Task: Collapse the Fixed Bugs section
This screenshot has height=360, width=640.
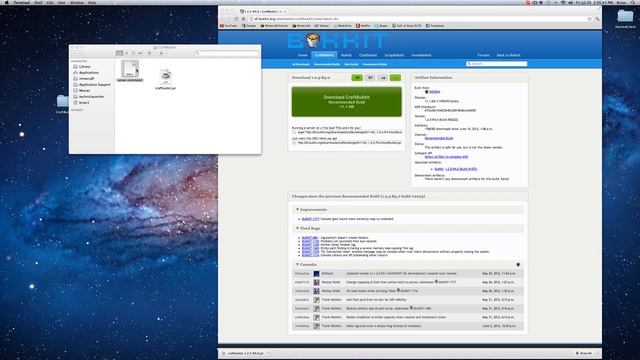Action: (x=298, y=229)
